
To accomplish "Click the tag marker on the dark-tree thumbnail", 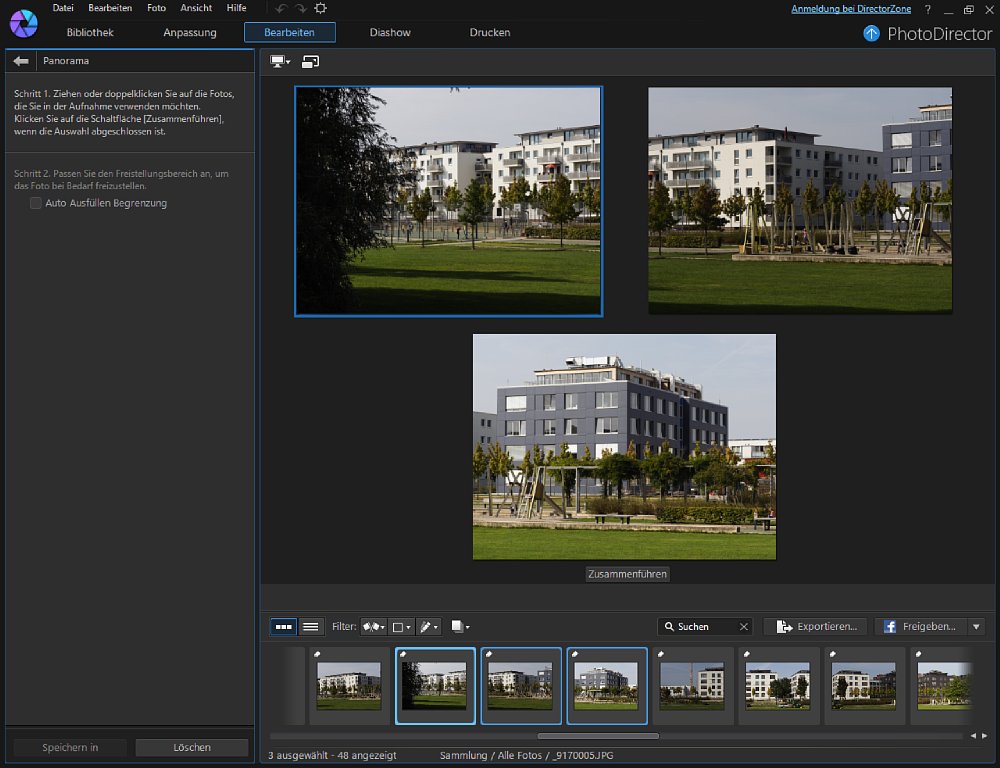I will point(403,654).
